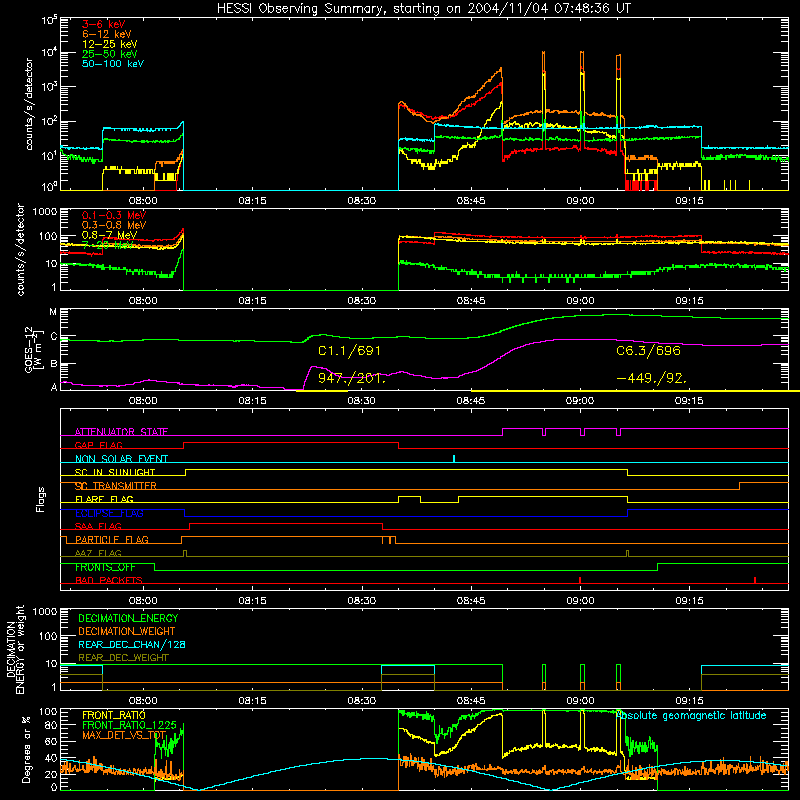Click the 1000 tick on the MeV panel axis
The height and width of the screenshot is (800, 800).
tap(45, 211)
